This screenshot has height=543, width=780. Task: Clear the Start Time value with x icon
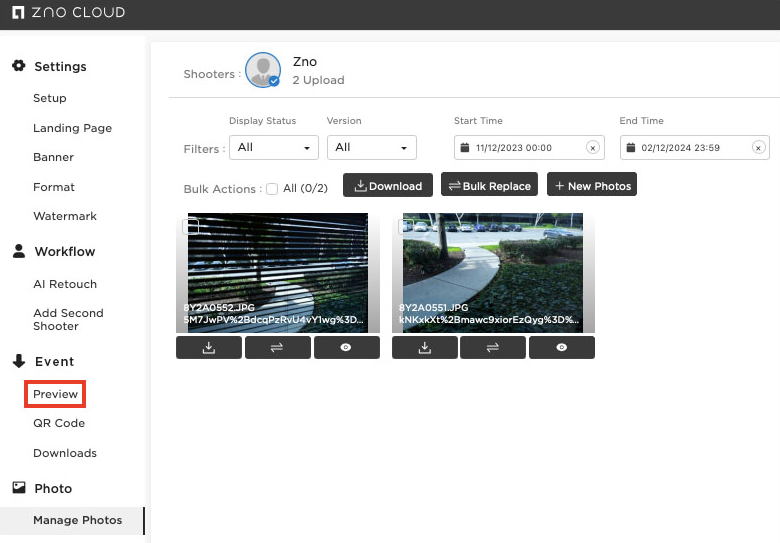(x=592, y=148)
